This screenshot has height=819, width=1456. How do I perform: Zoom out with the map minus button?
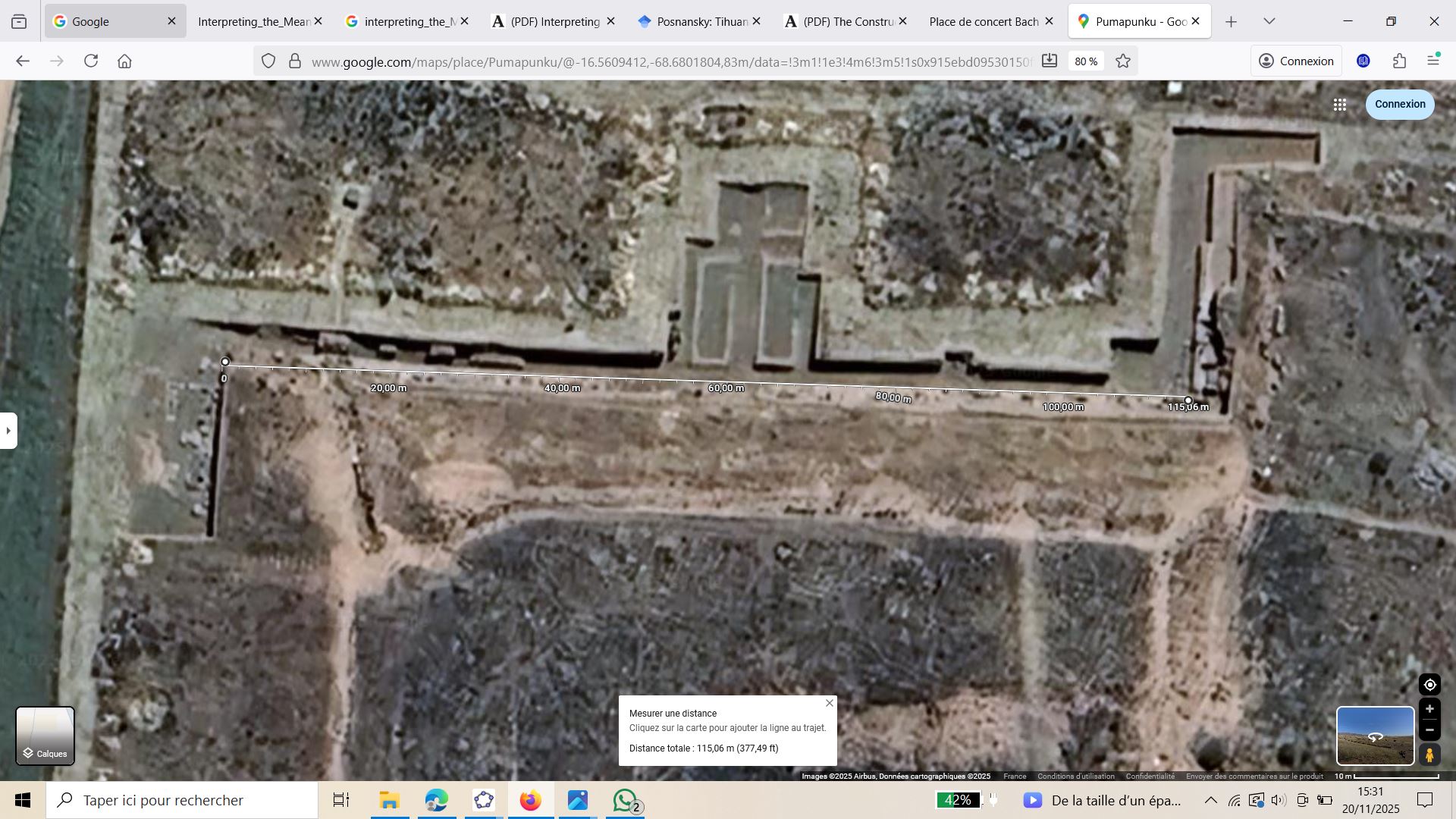point(1429,730)
